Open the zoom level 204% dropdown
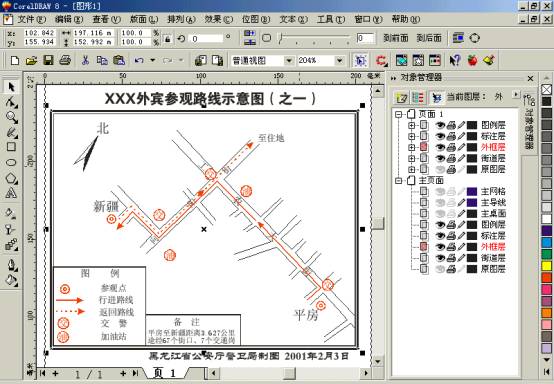The image size is (554, 384). pos(339,61)
